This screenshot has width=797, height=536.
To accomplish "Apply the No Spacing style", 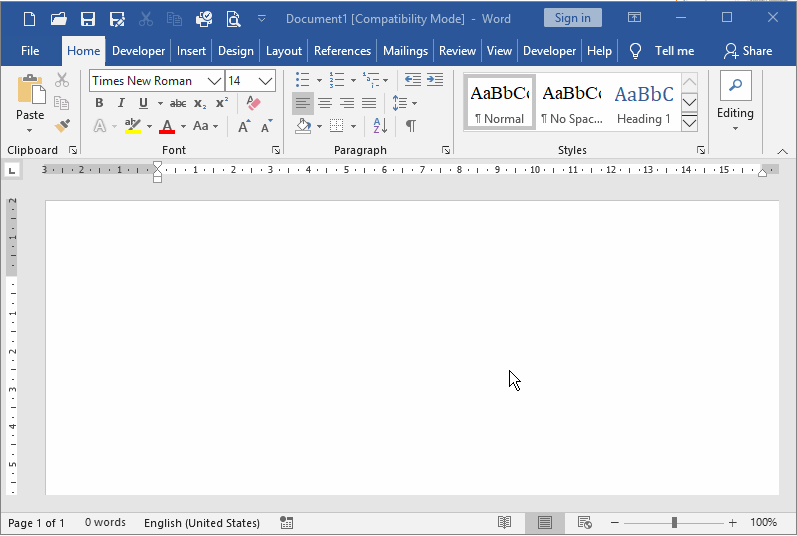I will click(x=571, y=103).
